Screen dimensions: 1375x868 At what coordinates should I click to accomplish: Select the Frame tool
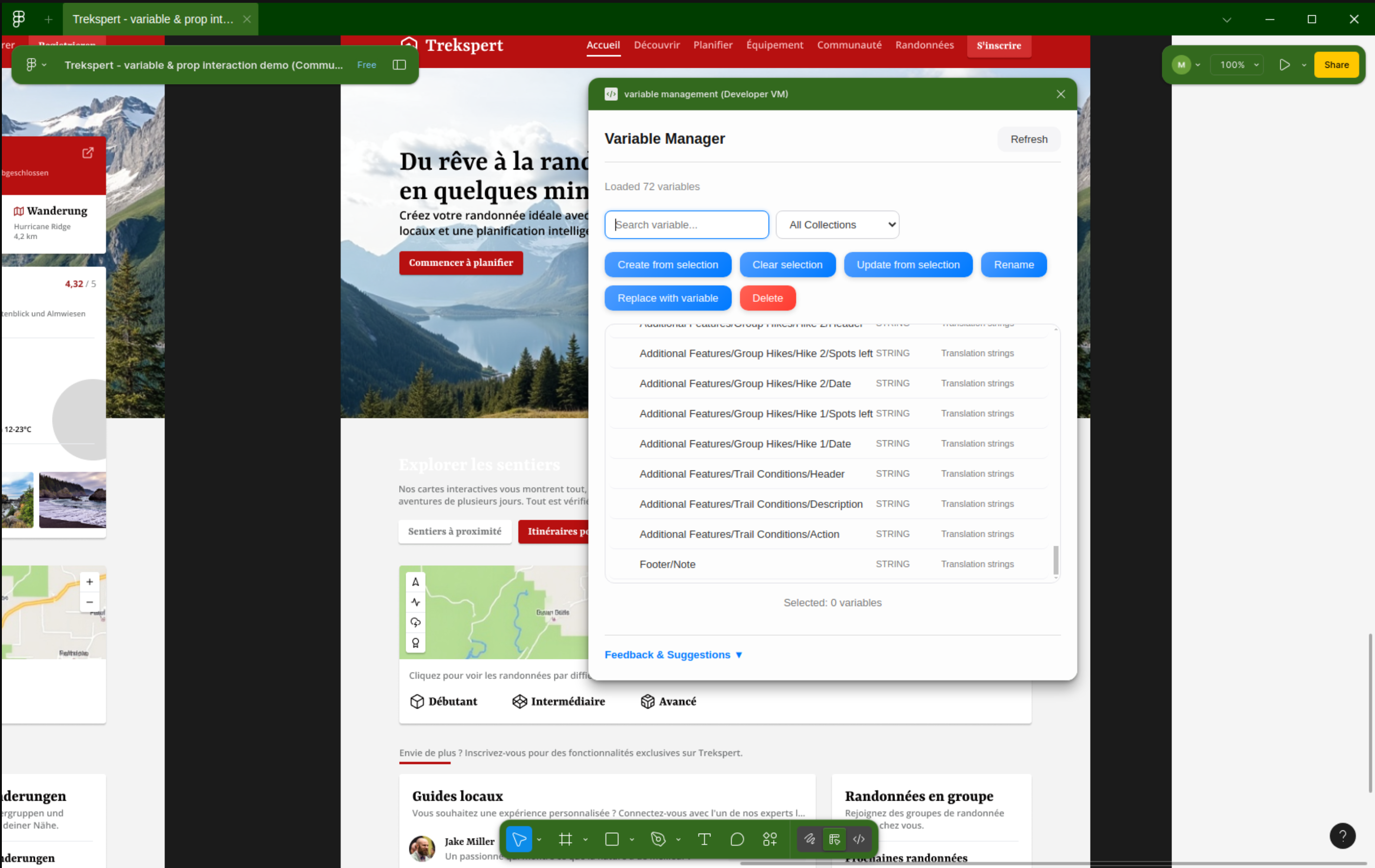click(566, 839)
